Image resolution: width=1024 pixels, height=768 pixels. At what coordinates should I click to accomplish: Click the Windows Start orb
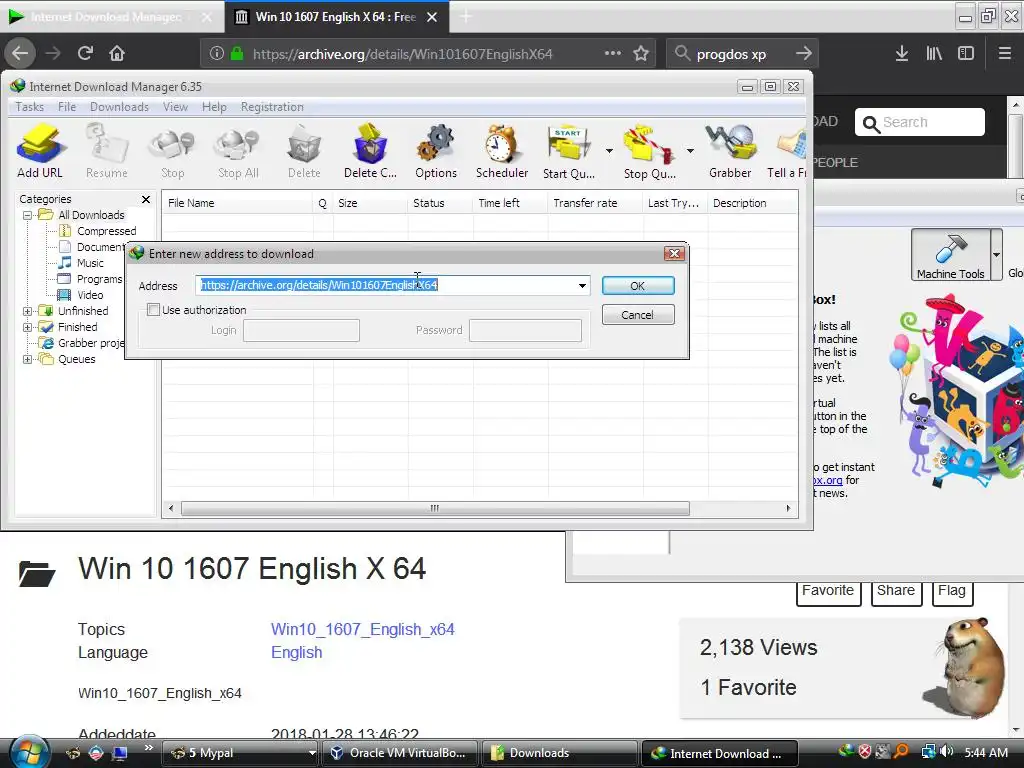(28, 752)
